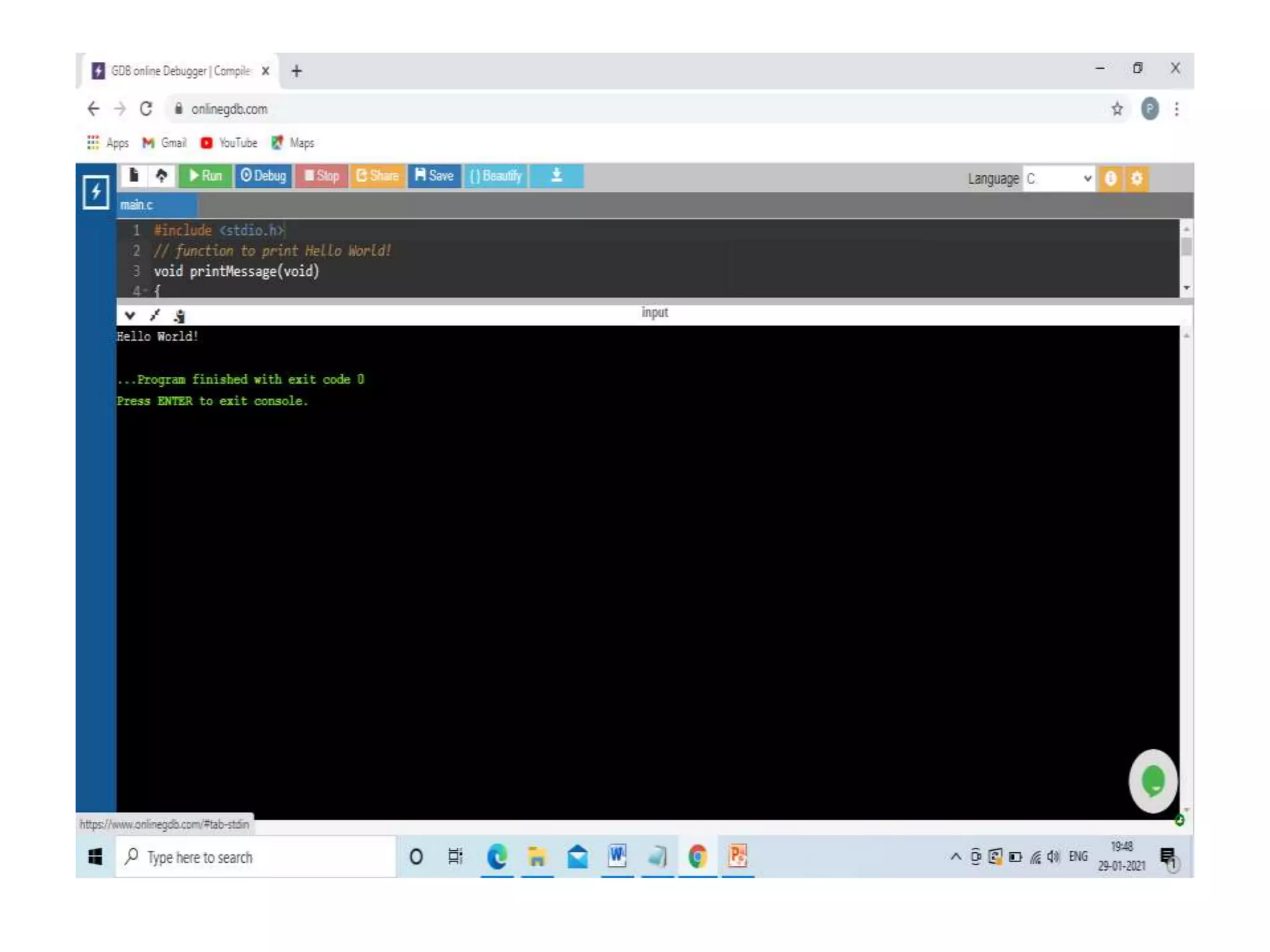Viewport: 1270px width, 952px height.
Task: Collapse the console with the chevron
Action: tap(130, 315)
